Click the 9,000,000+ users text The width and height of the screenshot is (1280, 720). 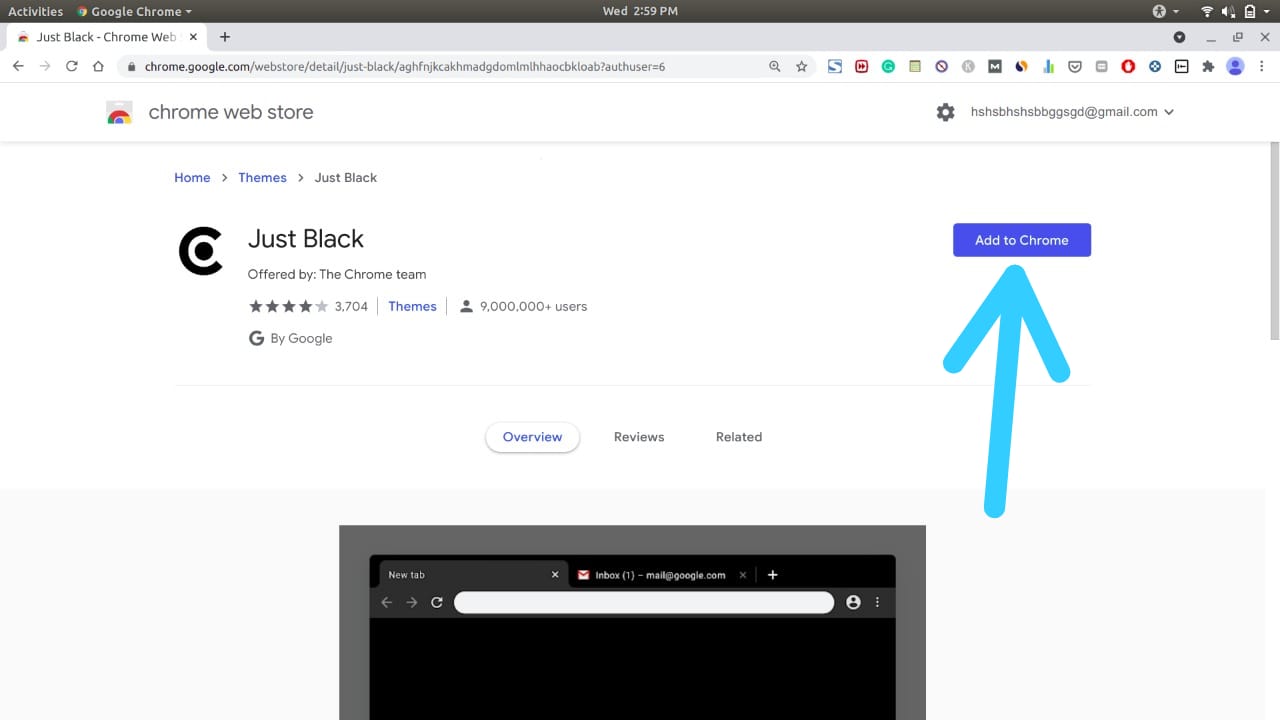pyautogui.click(x=533, y=307)
